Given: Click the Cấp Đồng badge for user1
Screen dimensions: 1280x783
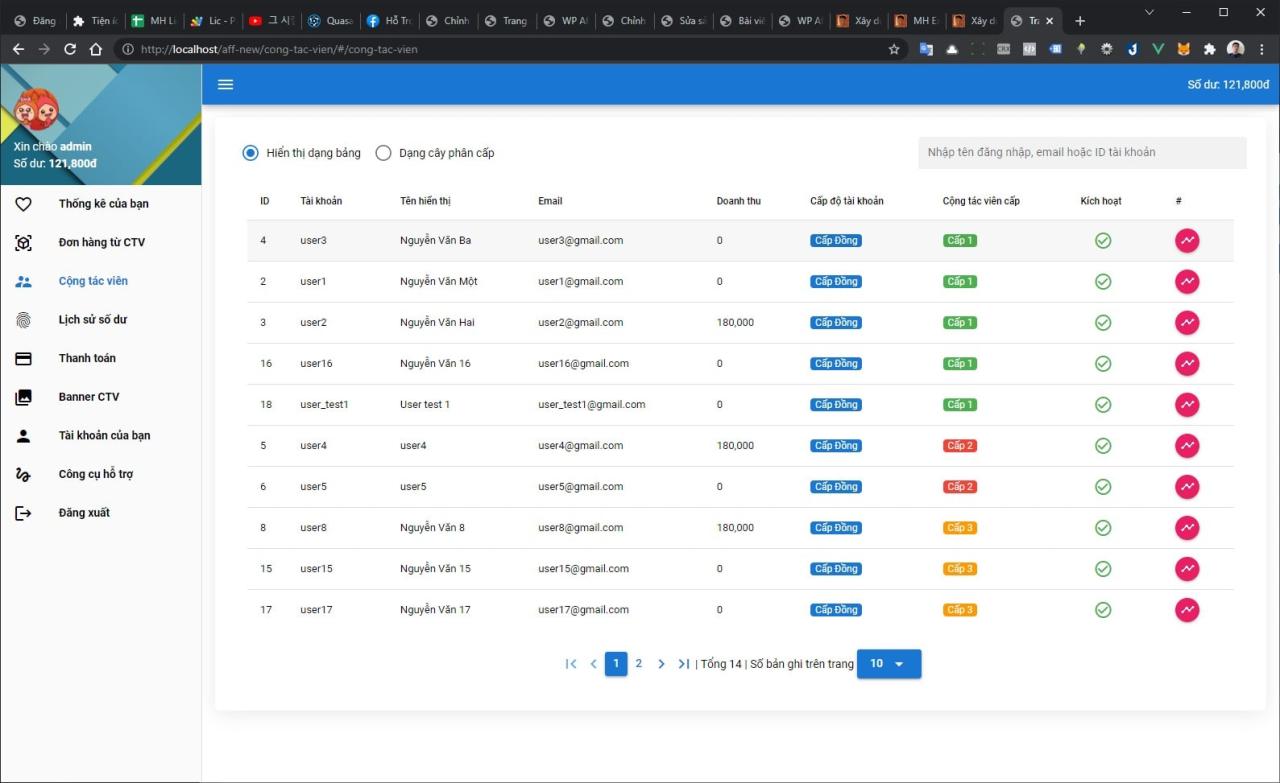Looking at the screenshot, I should click(x=835, y=281).
